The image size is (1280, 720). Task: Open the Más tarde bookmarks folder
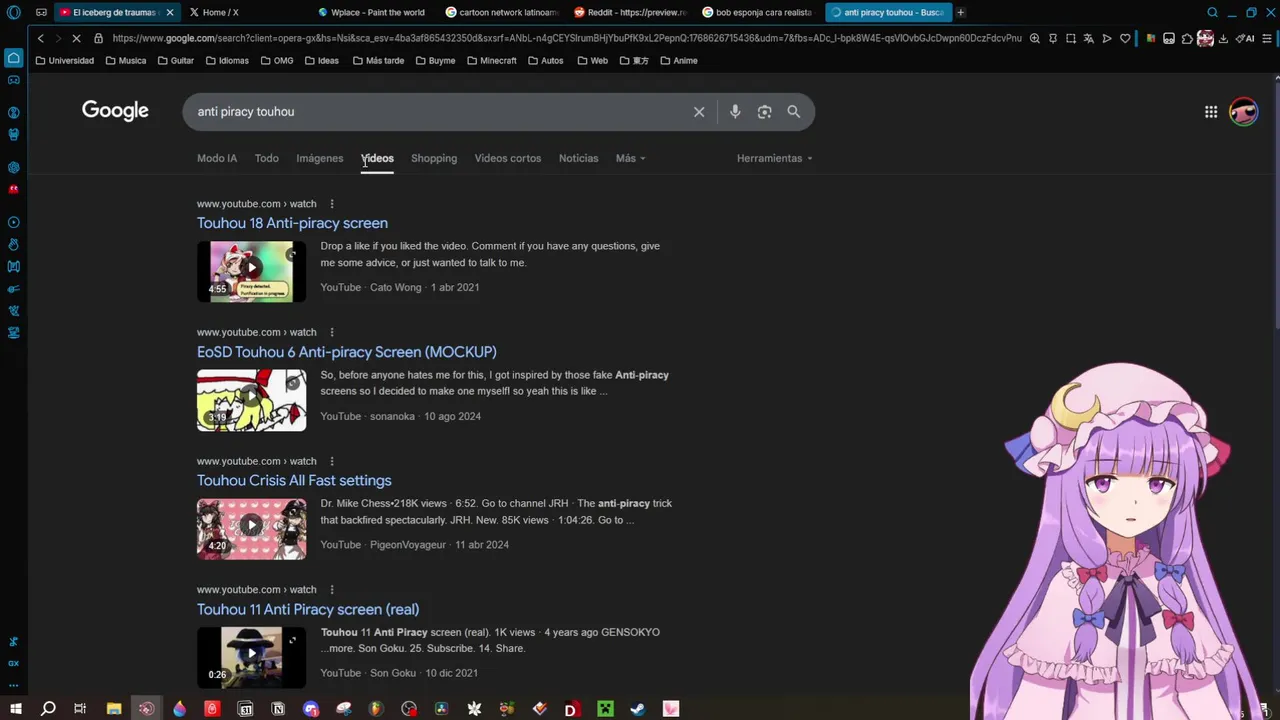coord(378,60)
